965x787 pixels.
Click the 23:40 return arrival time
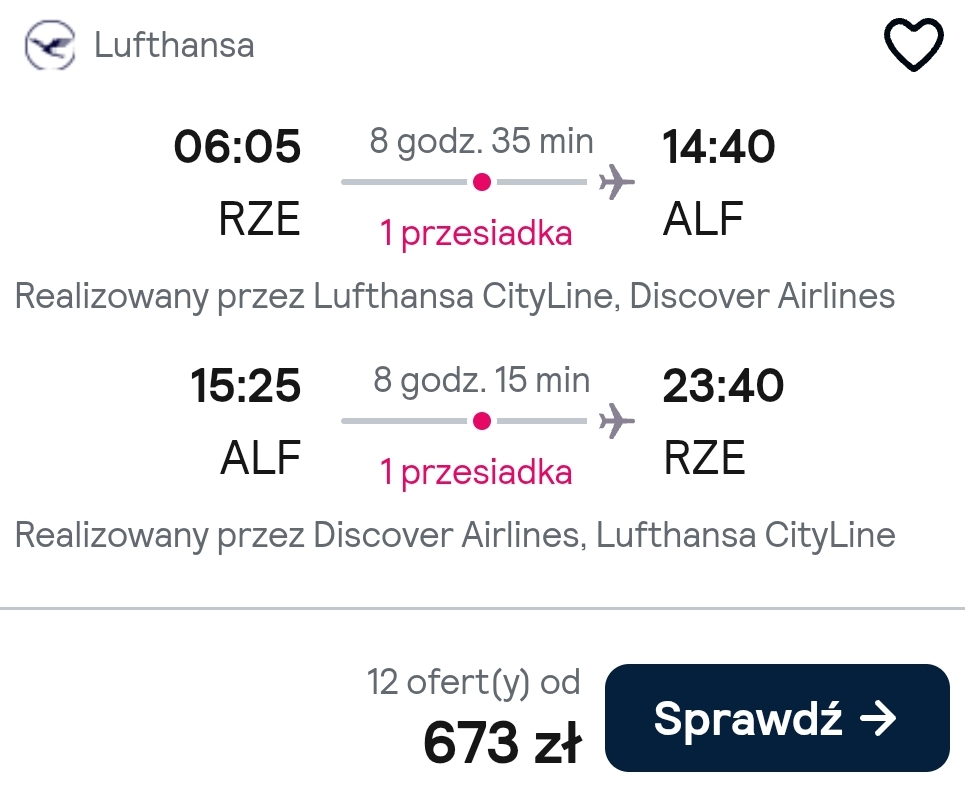tap(723, 386)
